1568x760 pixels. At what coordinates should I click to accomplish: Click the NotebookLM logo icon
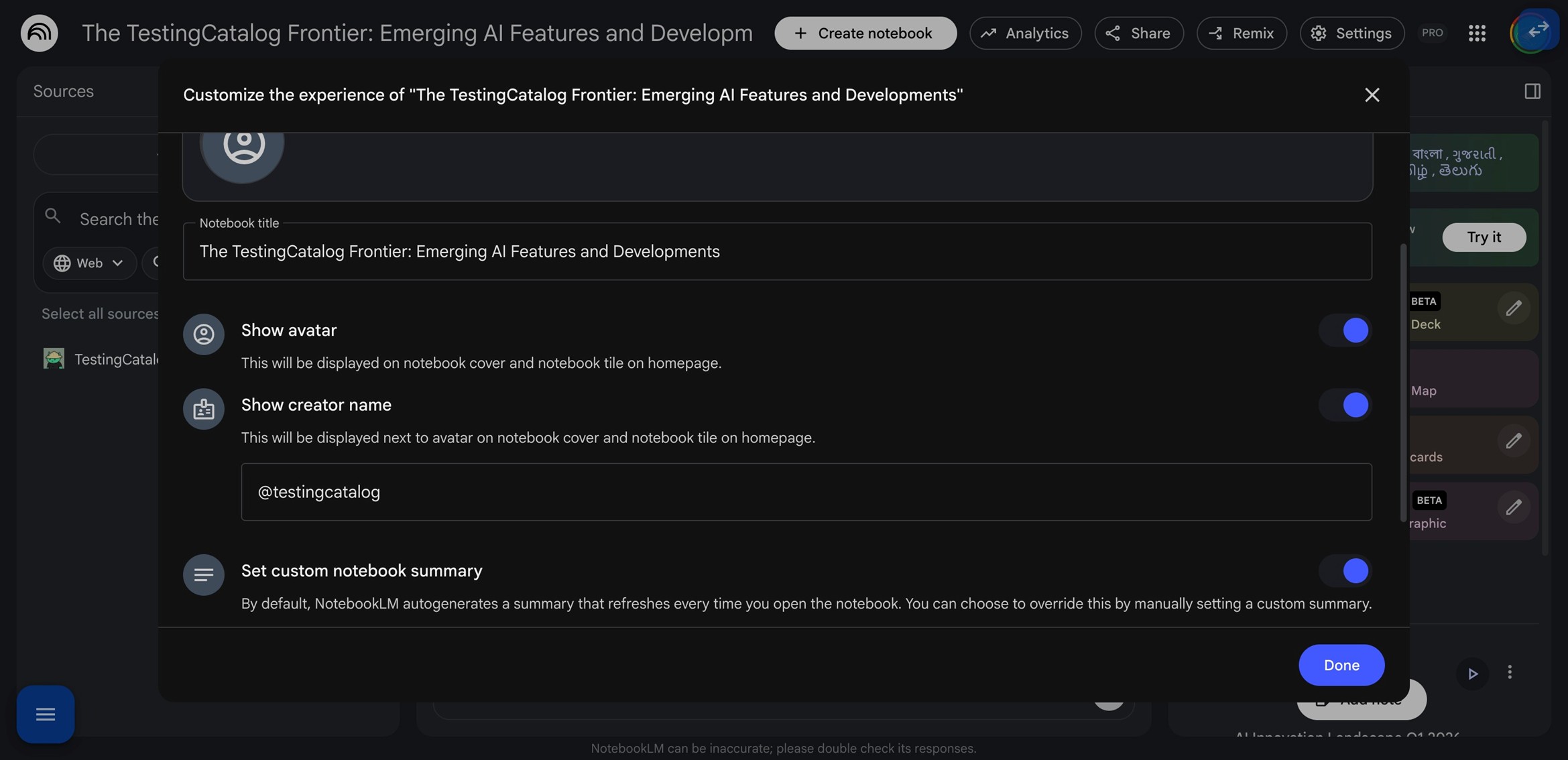click(38, 32)
